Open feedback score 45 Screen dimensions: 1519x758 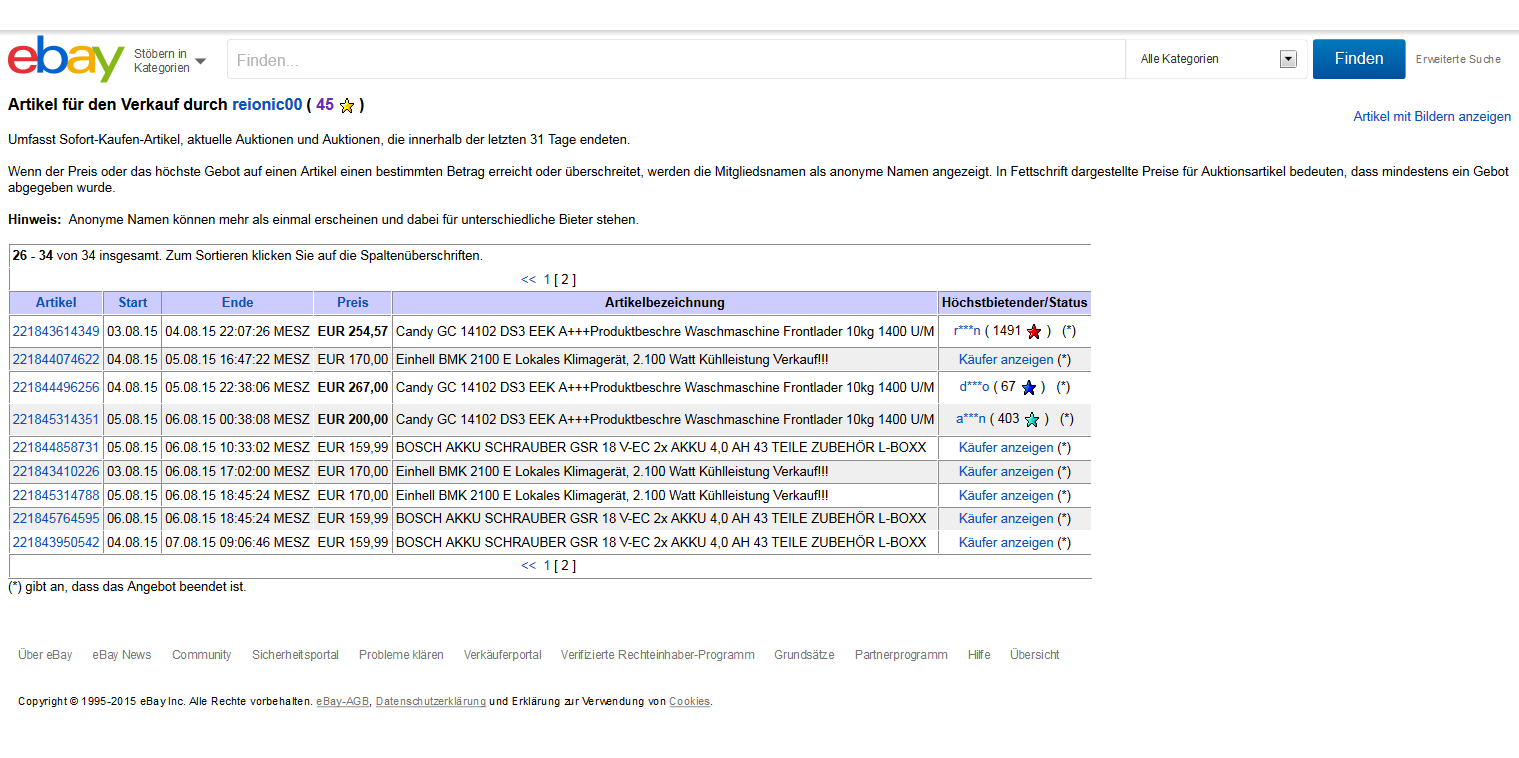pos(325,104)
